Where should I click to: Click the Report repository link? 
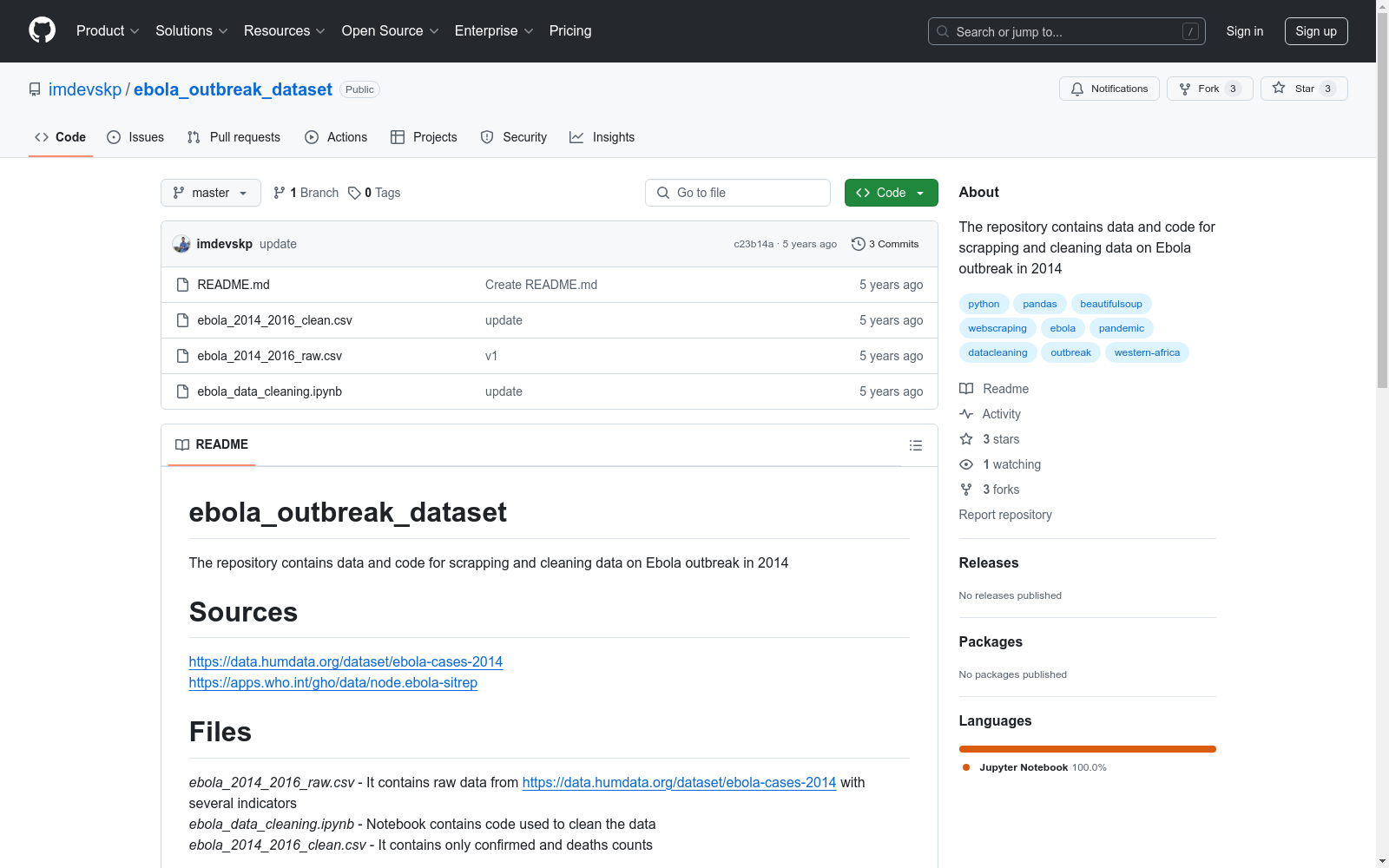(x=1005, y=515)
